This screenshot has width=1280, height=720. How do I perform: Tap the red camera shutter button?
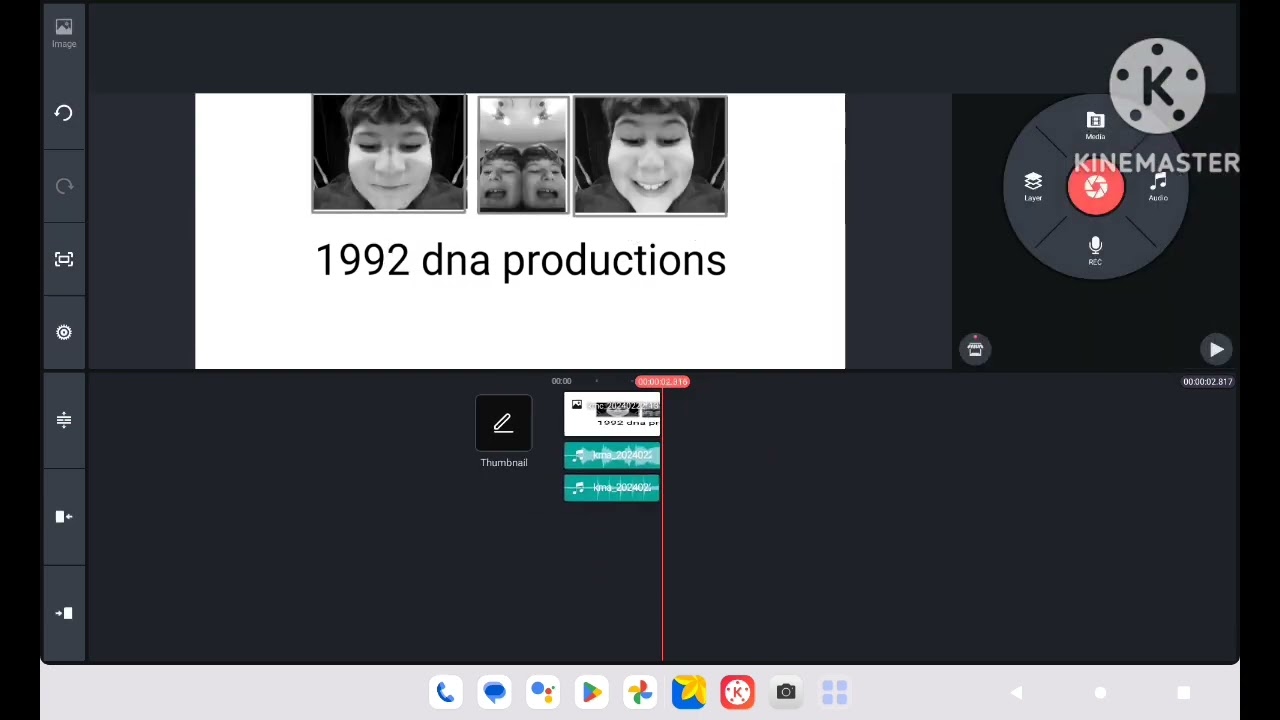1096,188
